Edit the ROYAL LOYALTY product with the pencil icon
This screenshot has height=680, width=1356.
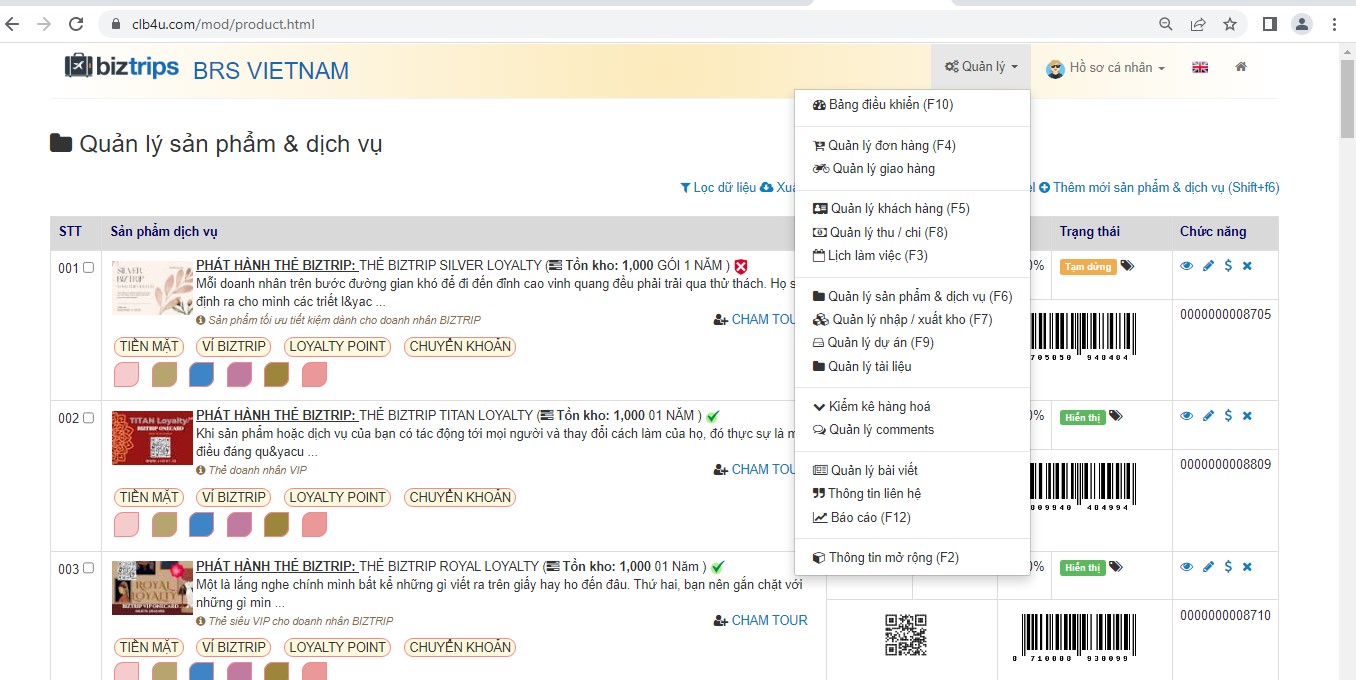pyautogui.click(x=1208, y=567)
